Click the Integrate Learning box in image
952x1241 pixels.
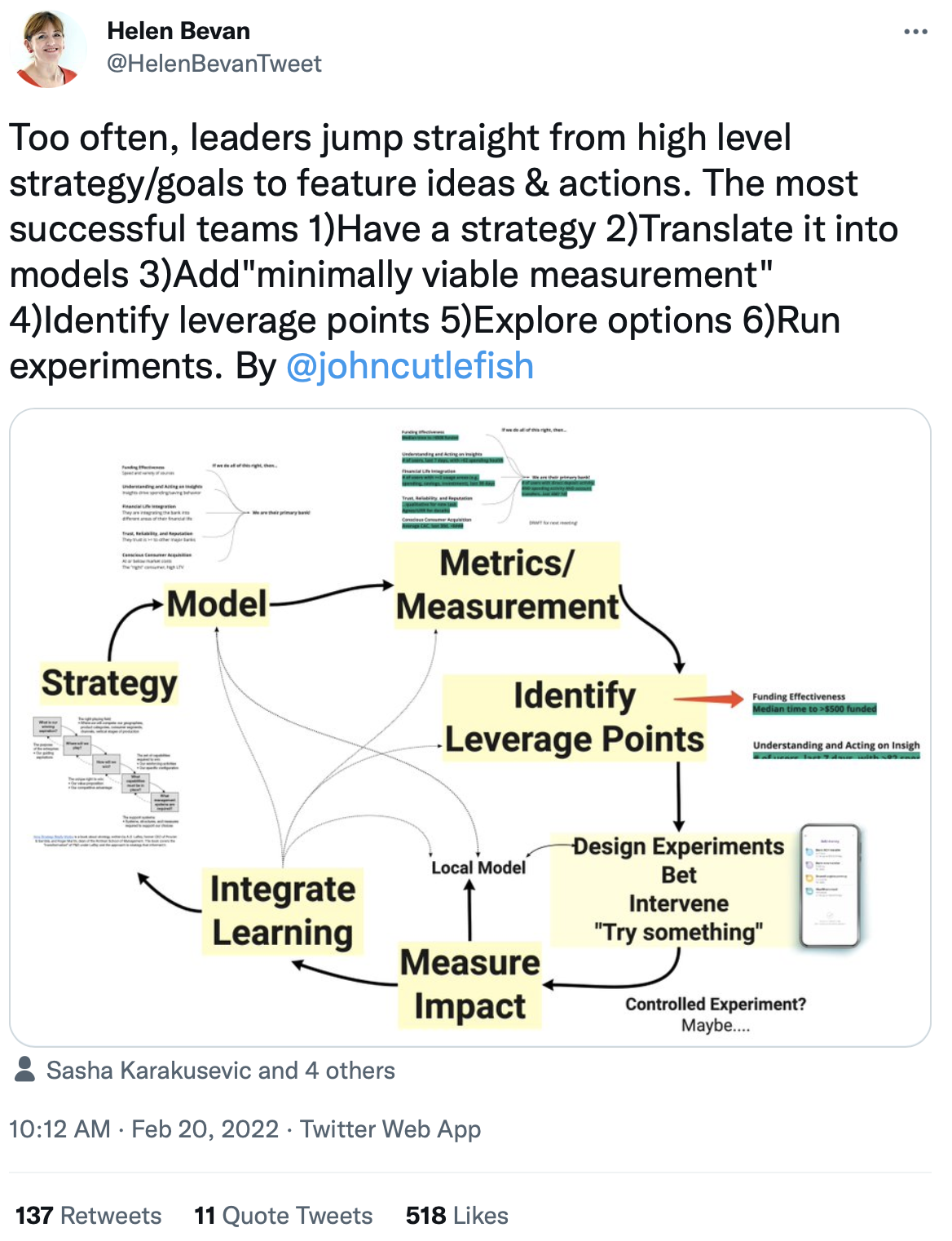(282, 910)
